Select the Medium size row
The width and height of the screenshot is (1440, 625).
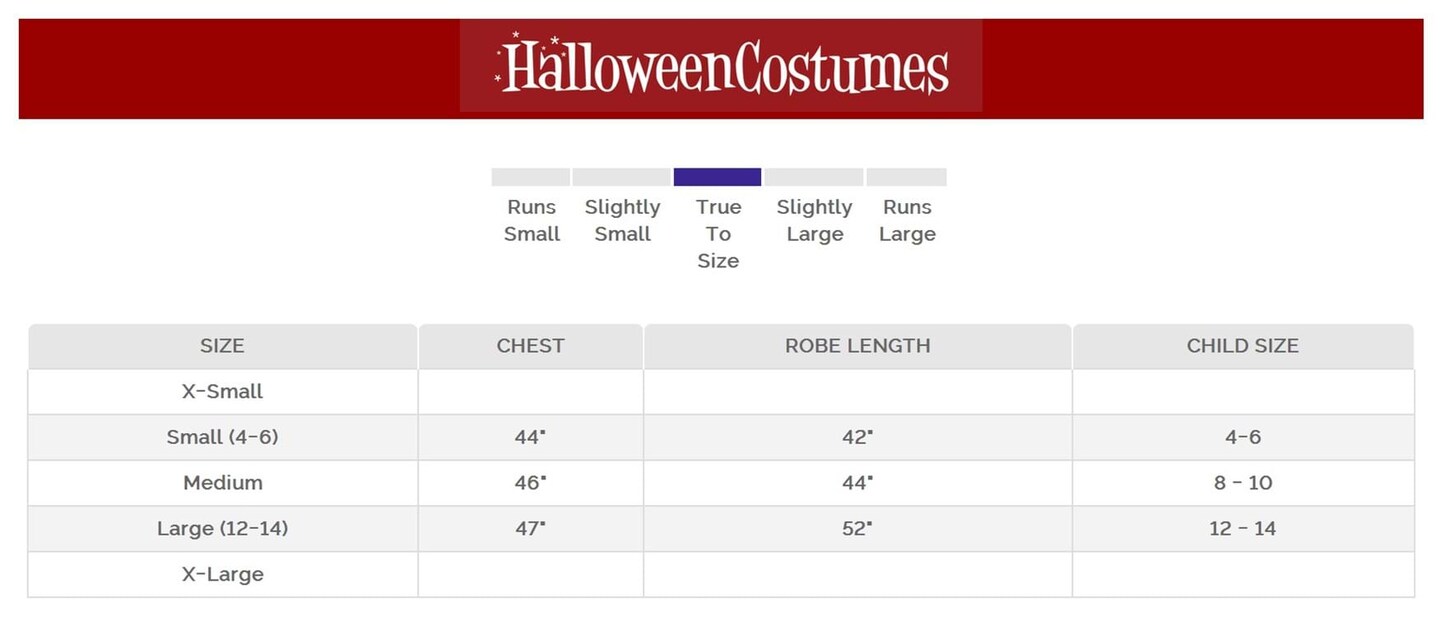(x=222, y=483)
